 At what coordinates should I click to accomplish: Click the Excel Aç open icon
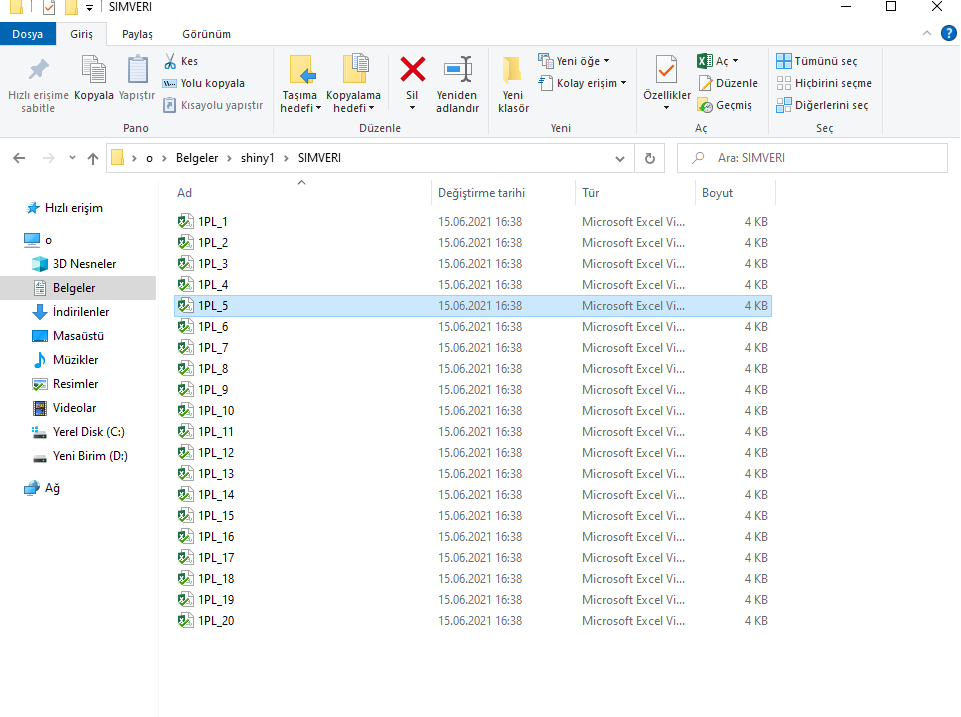click(x=705, y=61)
